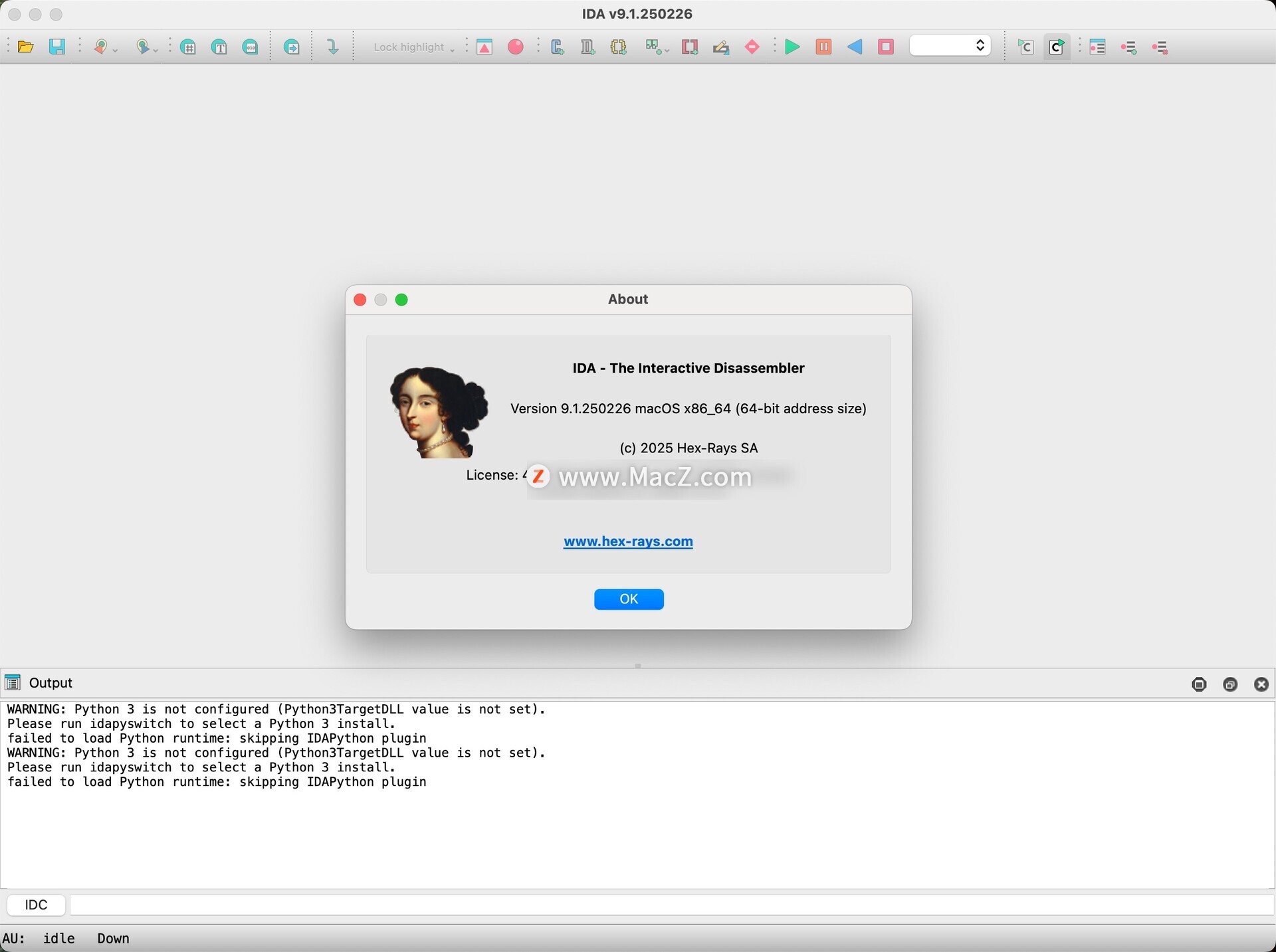
Task: Close the About dialog with red button
Action: point(360,300)
